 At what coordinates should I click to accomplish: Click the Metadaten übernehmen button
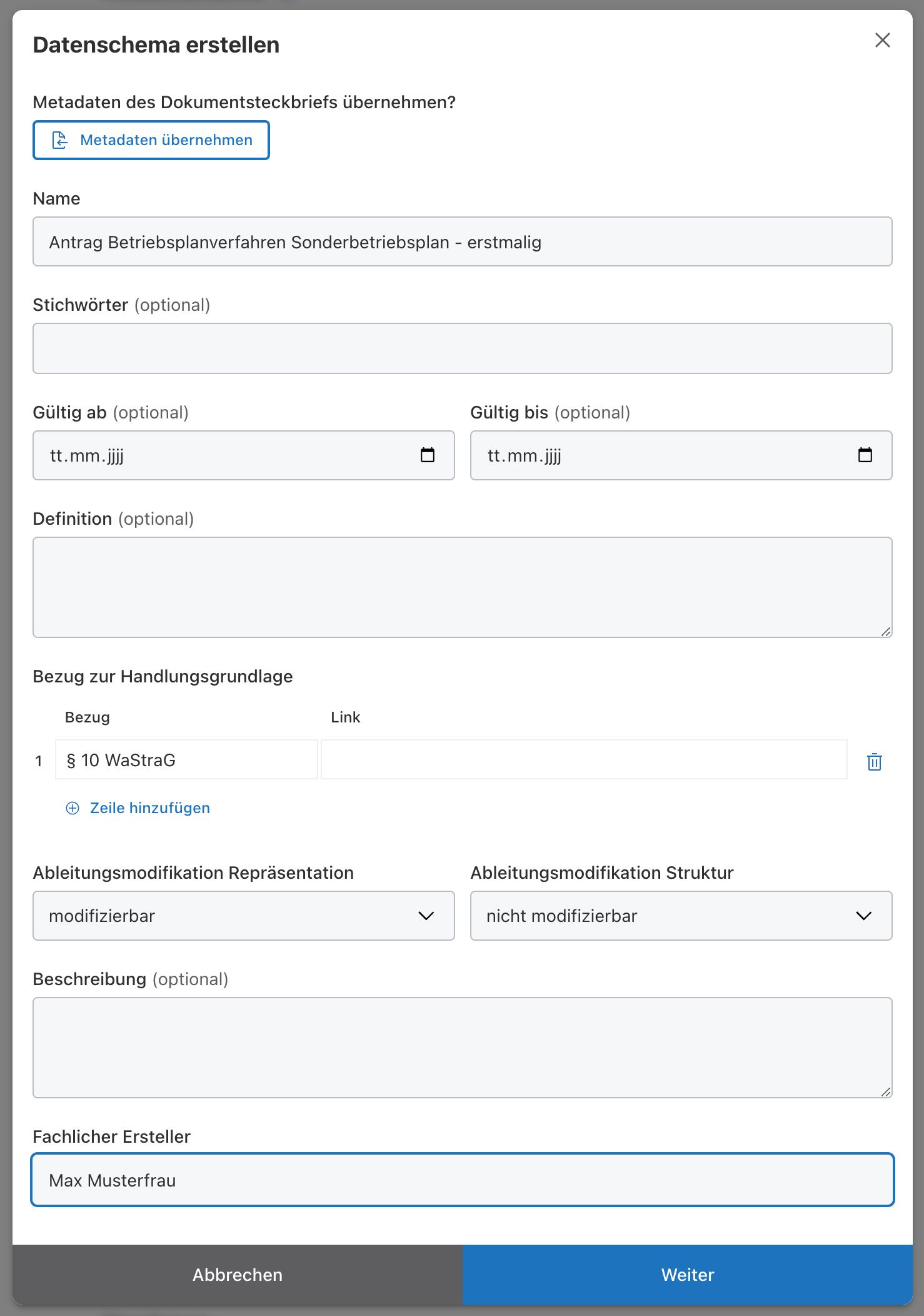151,140
